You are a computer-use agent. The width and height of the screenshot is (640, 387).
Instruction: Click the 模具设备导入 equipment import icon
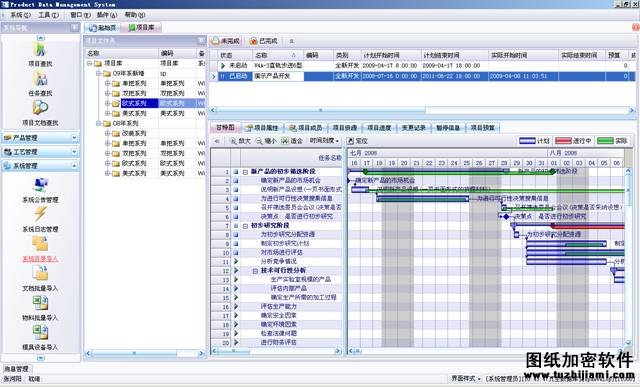(x=40, y=333)
